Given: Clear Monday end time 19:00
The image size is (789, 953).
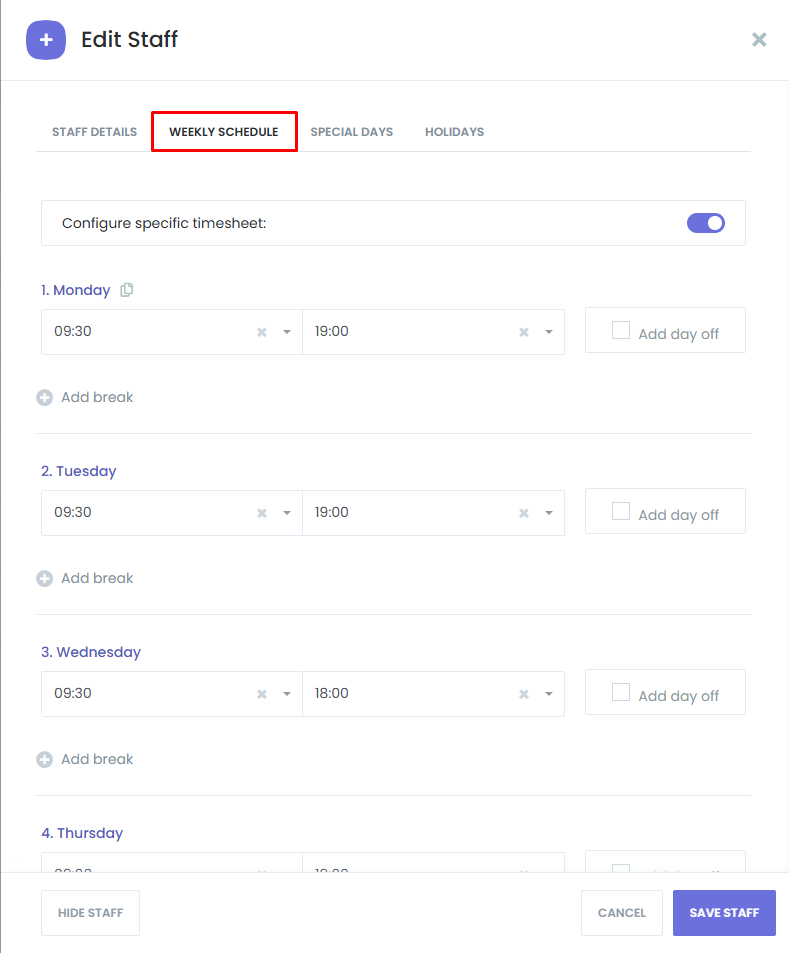Looking at the screenshot, I should pos(523,332).
